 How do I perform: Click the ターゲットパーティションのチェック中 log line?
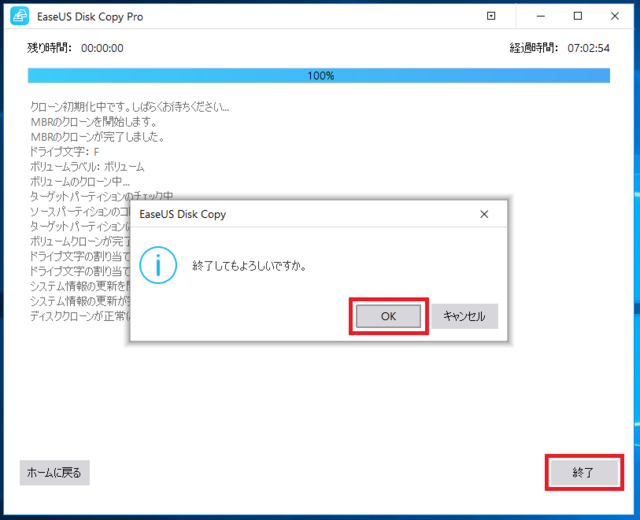[x=102, y=196]
